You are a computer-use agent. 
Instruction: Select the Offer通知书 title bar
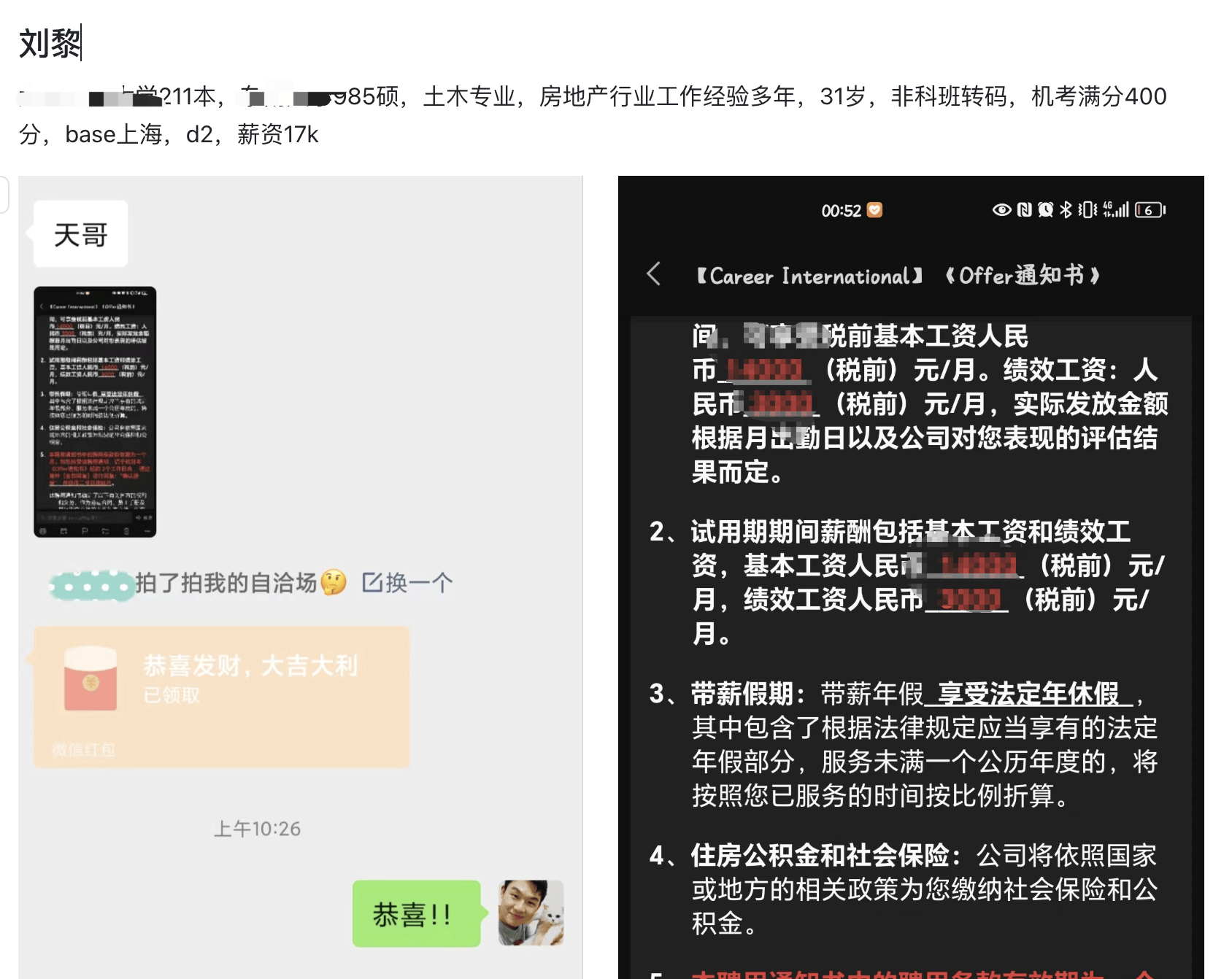click(x=898, y=275)
